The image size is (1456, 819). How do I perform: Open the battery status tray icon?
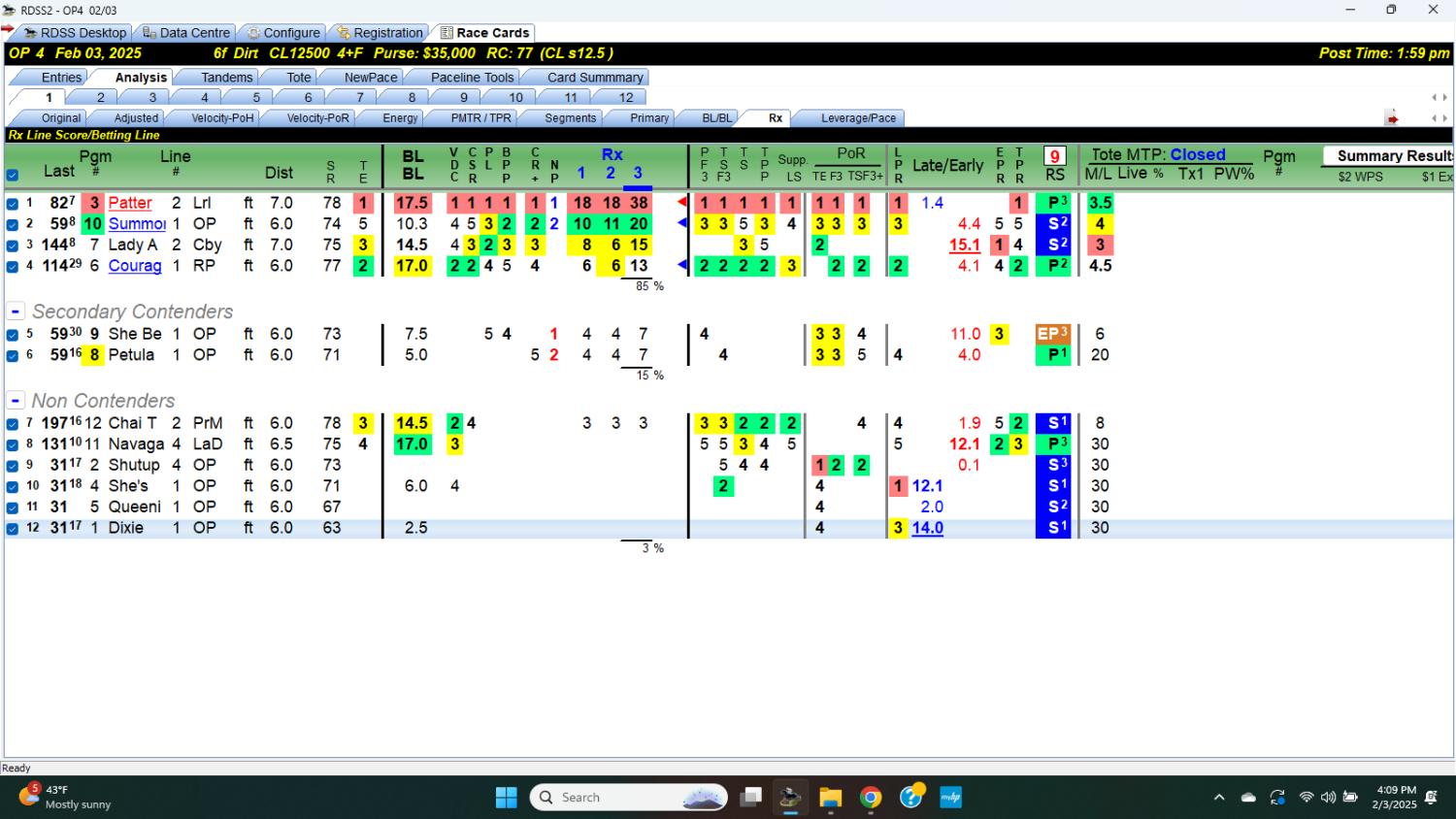pyautogui.click(x=1350, y=798)
